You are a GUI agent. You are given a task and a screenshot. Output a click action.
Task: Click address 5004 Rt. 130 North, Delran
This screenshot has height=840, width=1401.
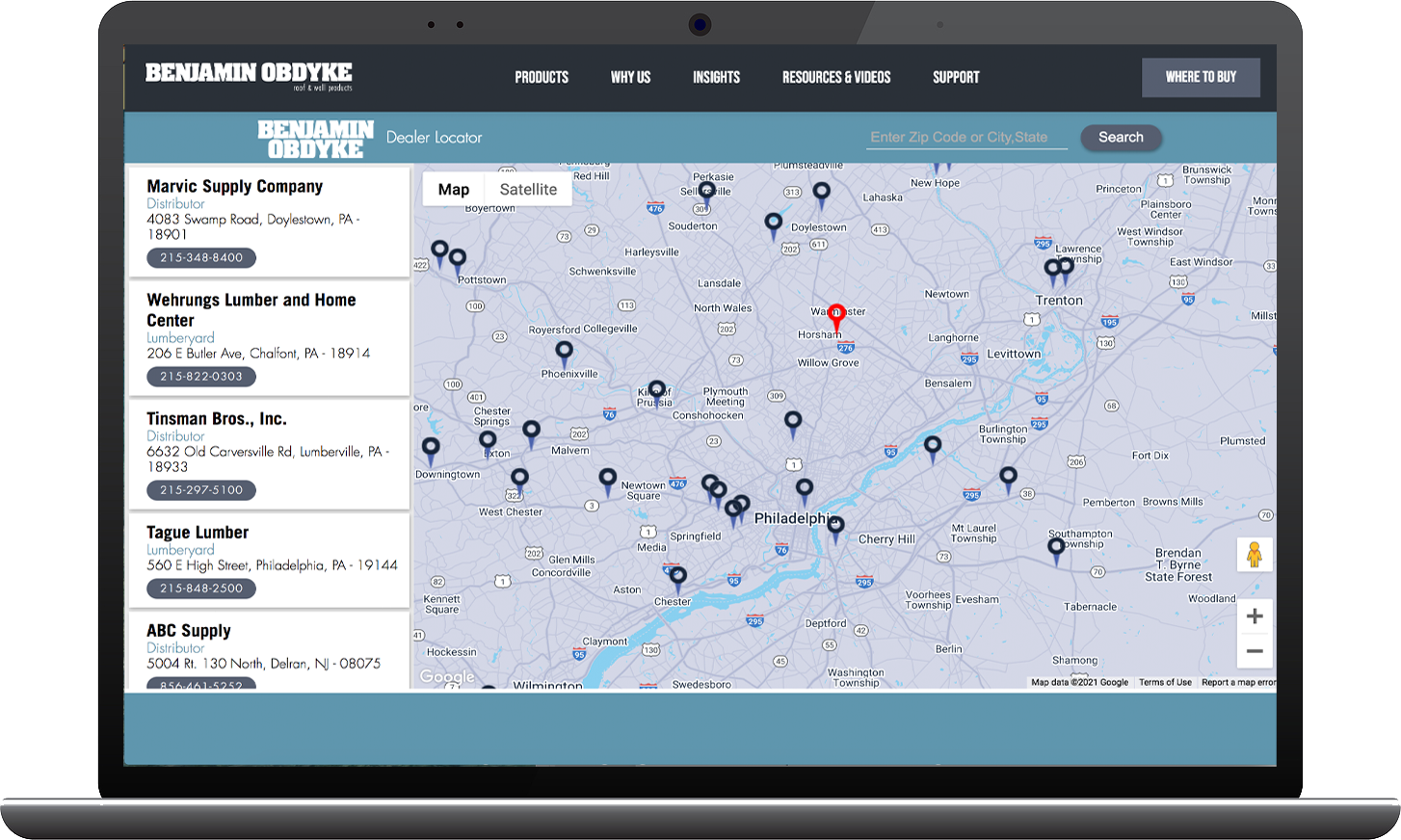click(x=263, y=664)
